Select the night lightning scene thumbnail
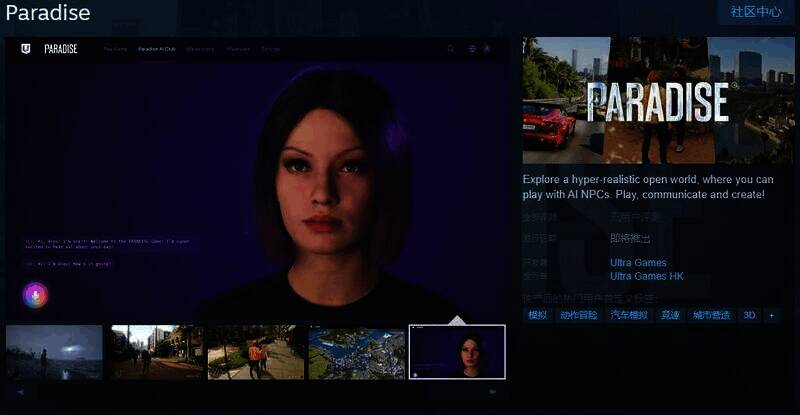This screenshot has width=800, height=415. click(54, 352)
